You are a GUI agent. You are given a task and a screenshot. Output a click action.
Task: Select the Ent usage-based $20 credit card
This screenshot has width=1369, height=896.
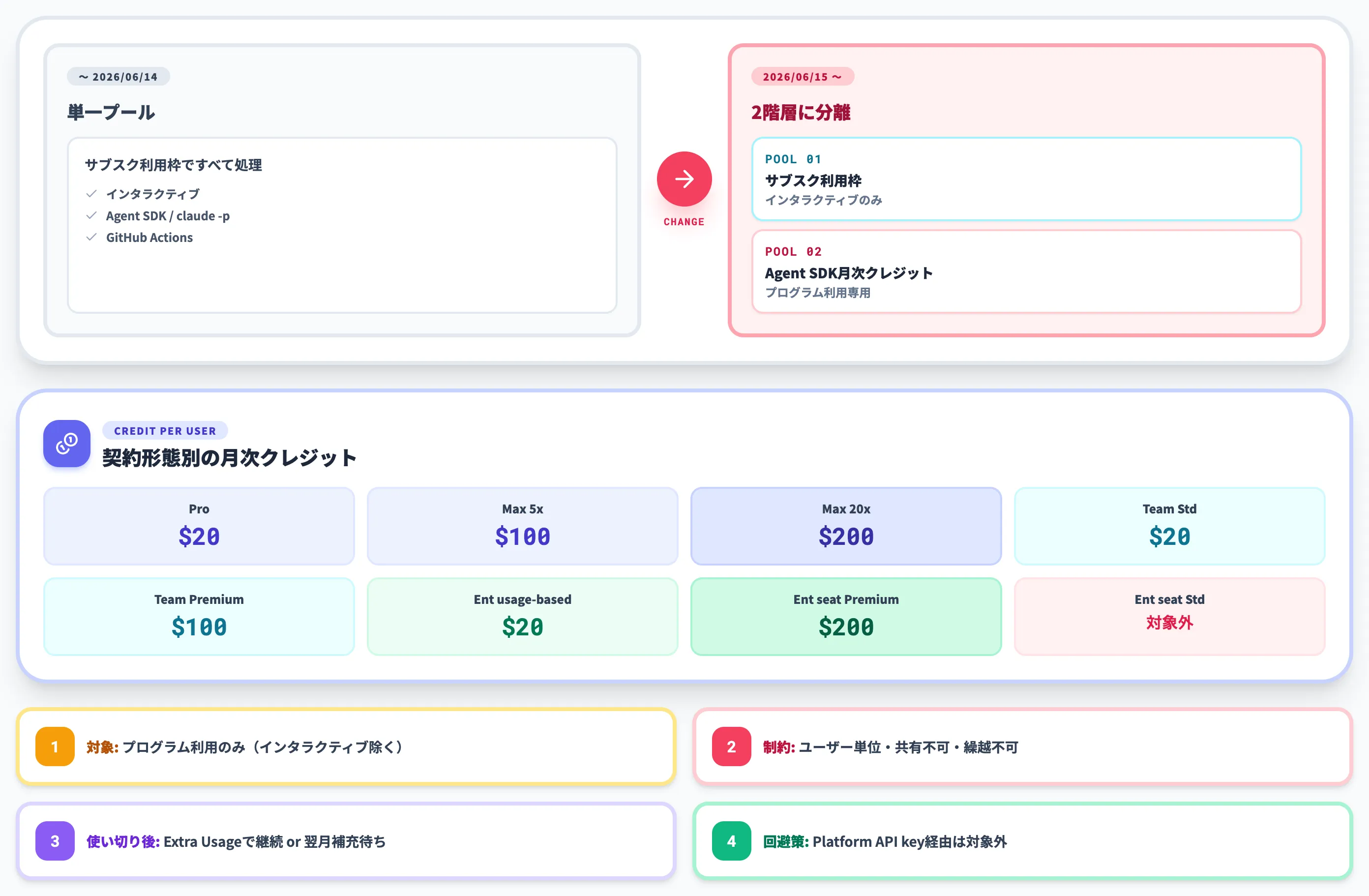pyautogui.click(x=522, y=617)
